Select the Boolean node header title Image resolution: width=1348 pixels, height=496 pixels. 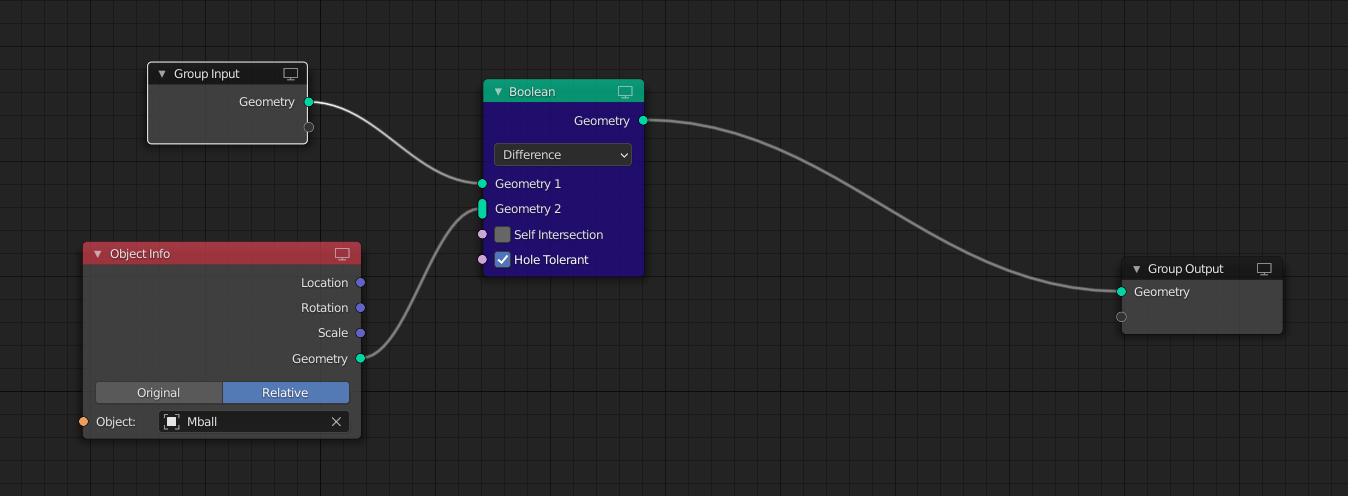pos(532,92)
